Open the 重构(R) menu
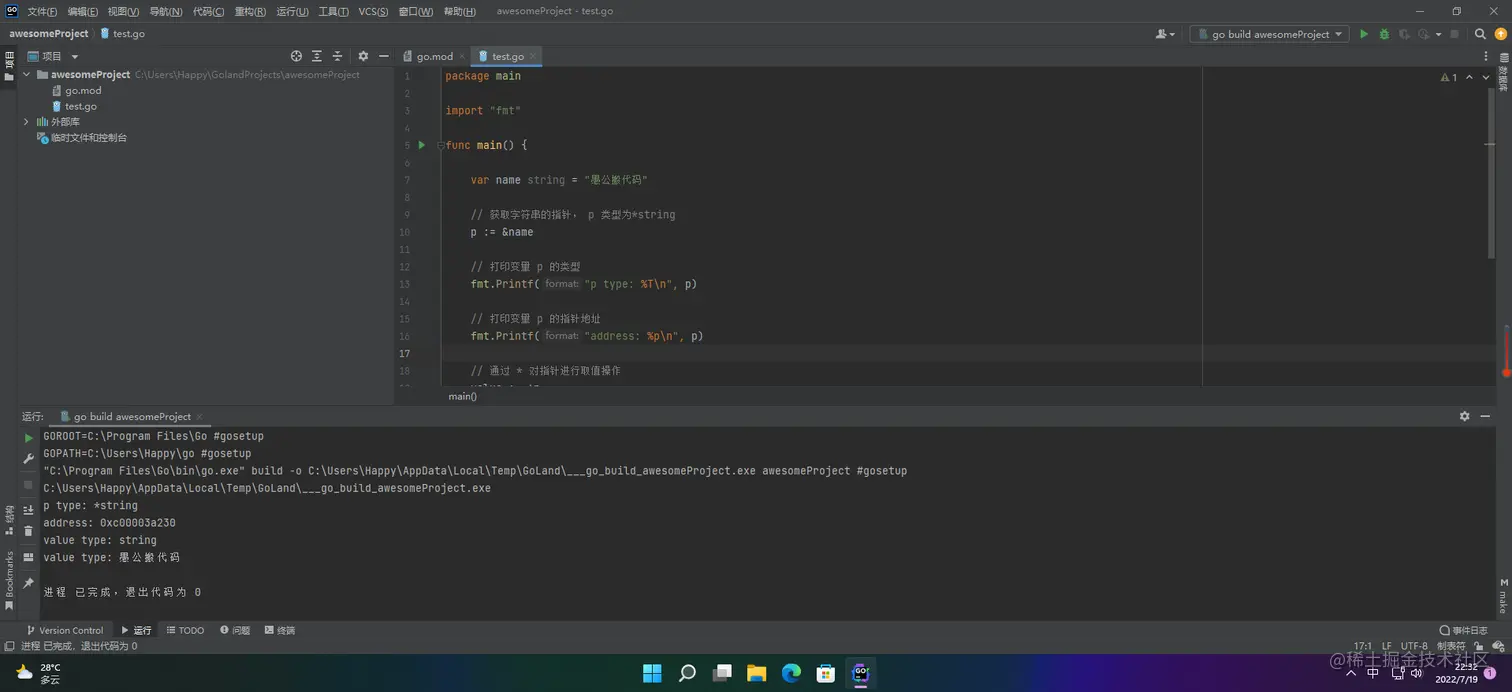Image resolution: width=1512 pixels, height=692 pixels. (x=251, y=11)
